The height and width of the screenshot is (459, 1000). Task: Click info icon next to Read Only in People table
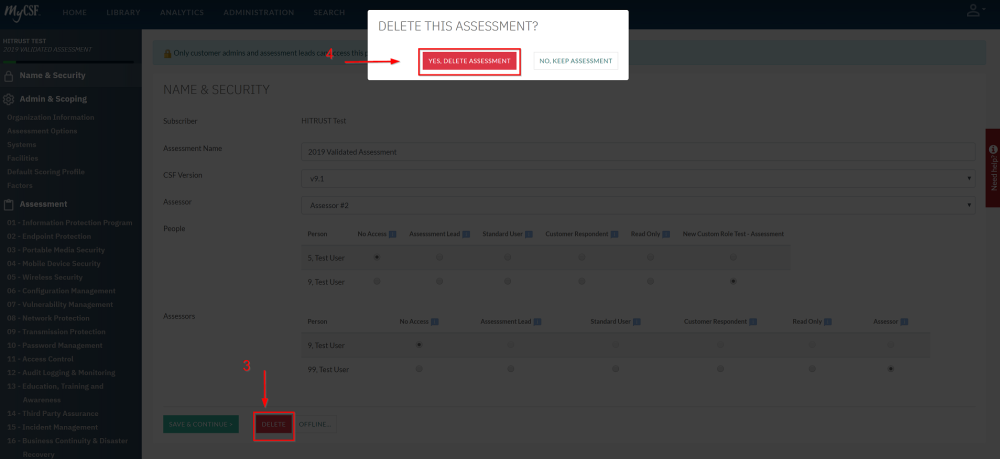[x=665, y=235]
